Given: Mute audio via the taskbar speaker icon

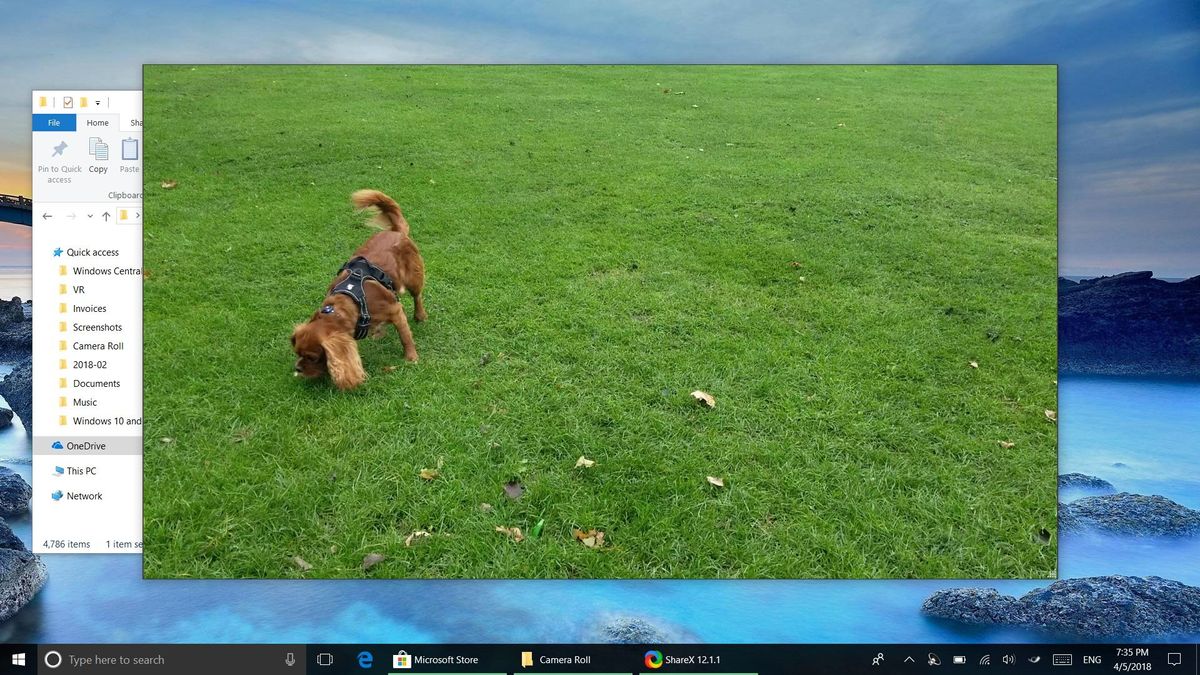Looking at the screenshot, I should click(x=1009, y=659).
